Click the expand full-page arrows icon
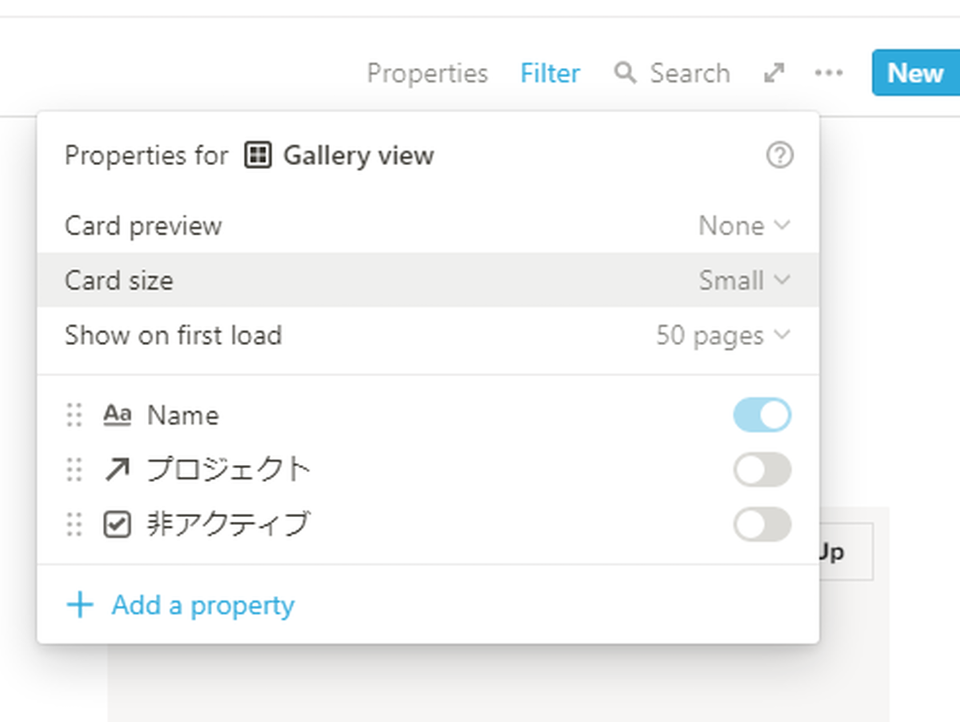960x722 pixels. click(x=774, y=73)
